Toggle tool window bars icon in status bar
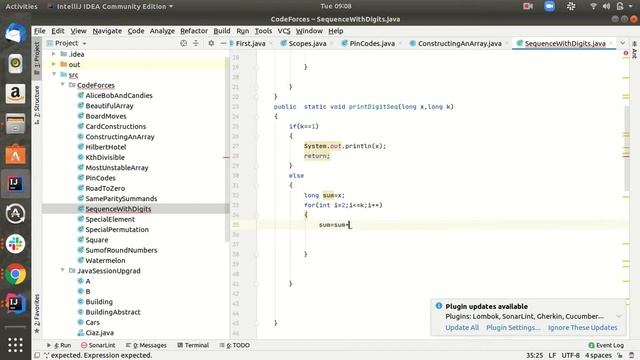The height and width of the screenshot is (360, 640). pyautogui.click(x=37, y=356)
